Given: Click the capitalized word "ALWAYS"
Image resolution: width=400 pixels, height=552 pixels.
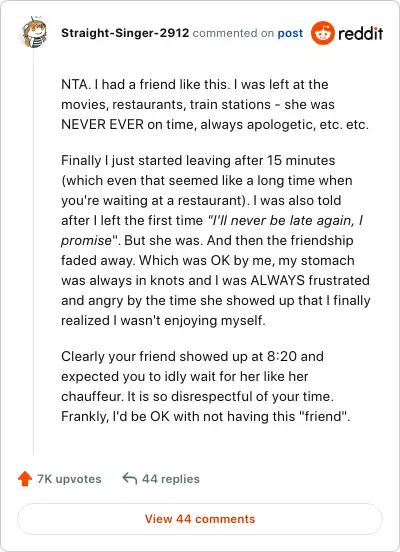Looking at the screenshot, I should (x=277, y=281).
